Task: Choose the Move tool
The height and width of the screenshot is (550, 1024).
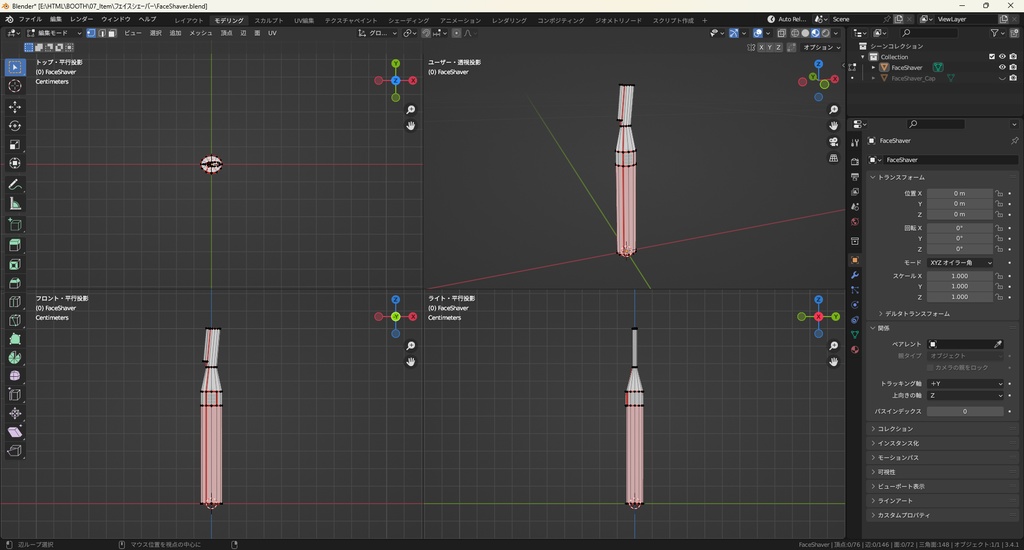Action: [15, 106]
